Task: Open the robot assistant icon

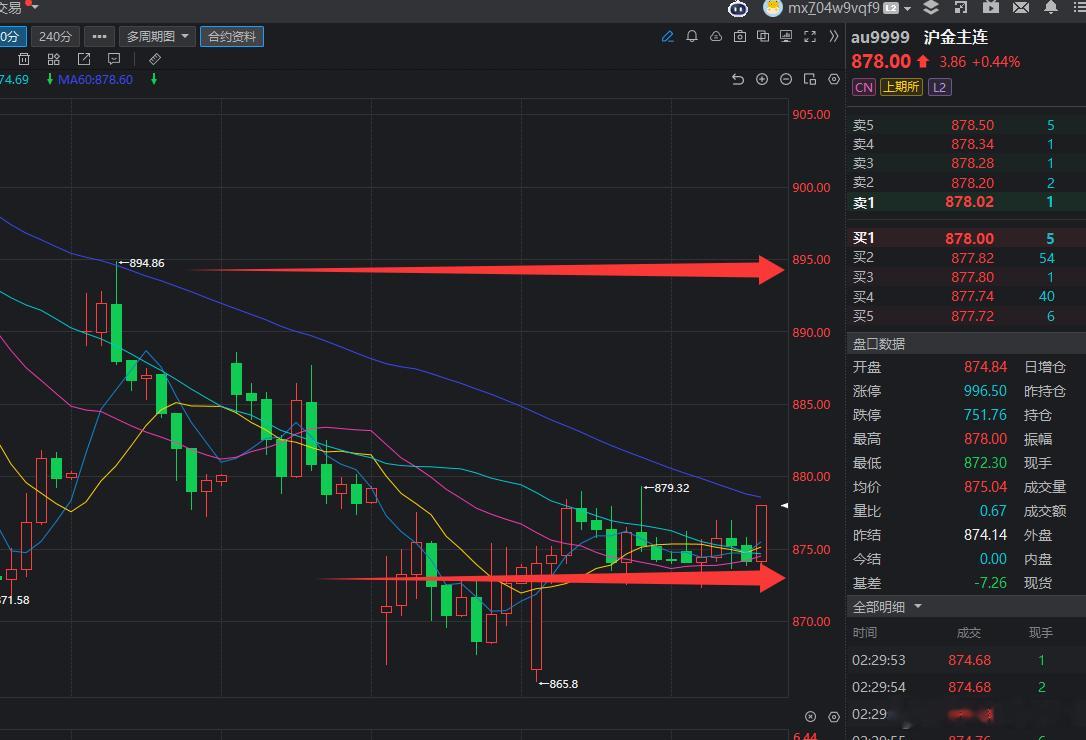Action: [738, 8]
